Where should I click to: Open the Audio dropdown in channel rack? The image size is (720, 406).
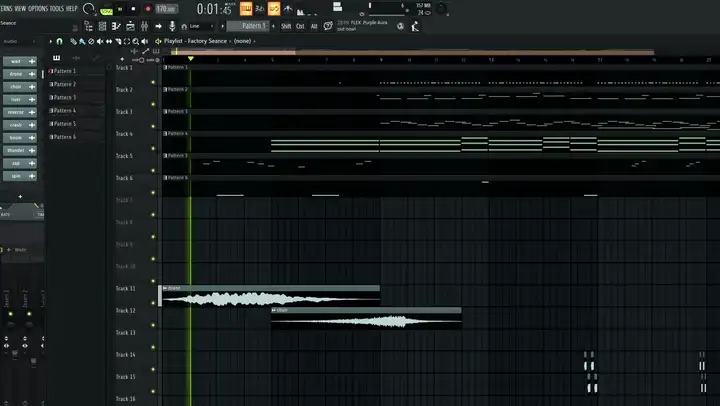pyautogui.click(x=19, y=41)
